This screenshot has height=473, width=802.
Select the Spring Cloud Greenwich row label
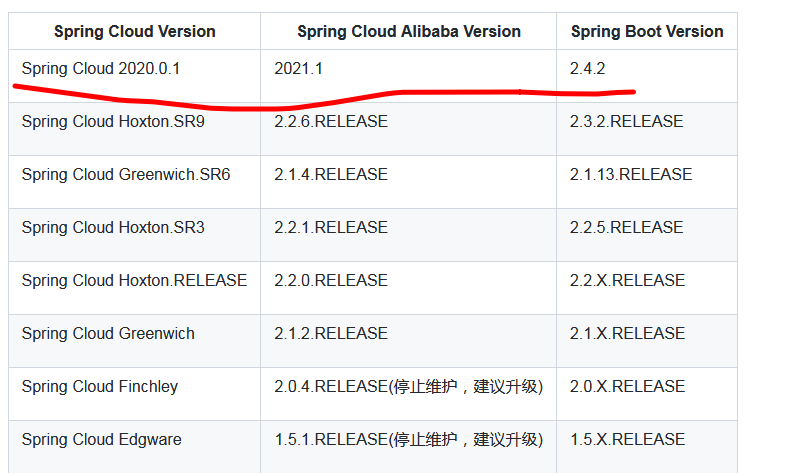coord(108,334)
